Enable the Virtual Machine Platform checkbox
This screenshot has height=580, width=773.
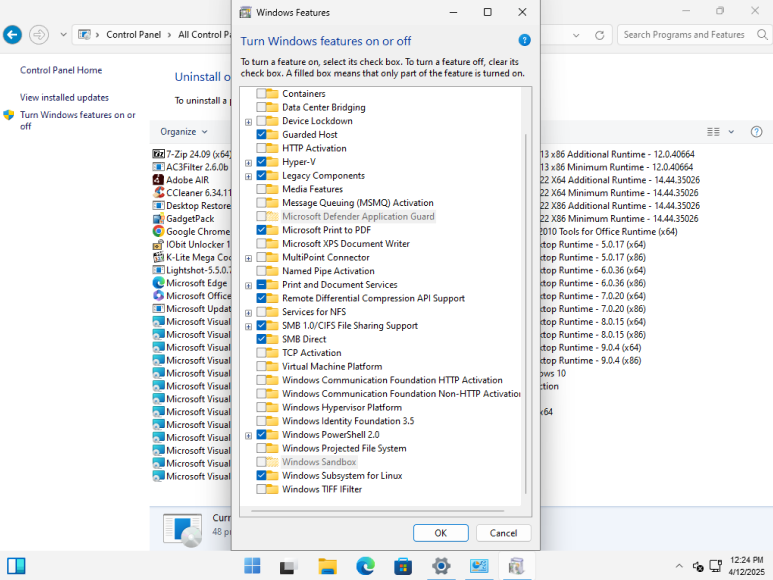[x=261, y=366]
